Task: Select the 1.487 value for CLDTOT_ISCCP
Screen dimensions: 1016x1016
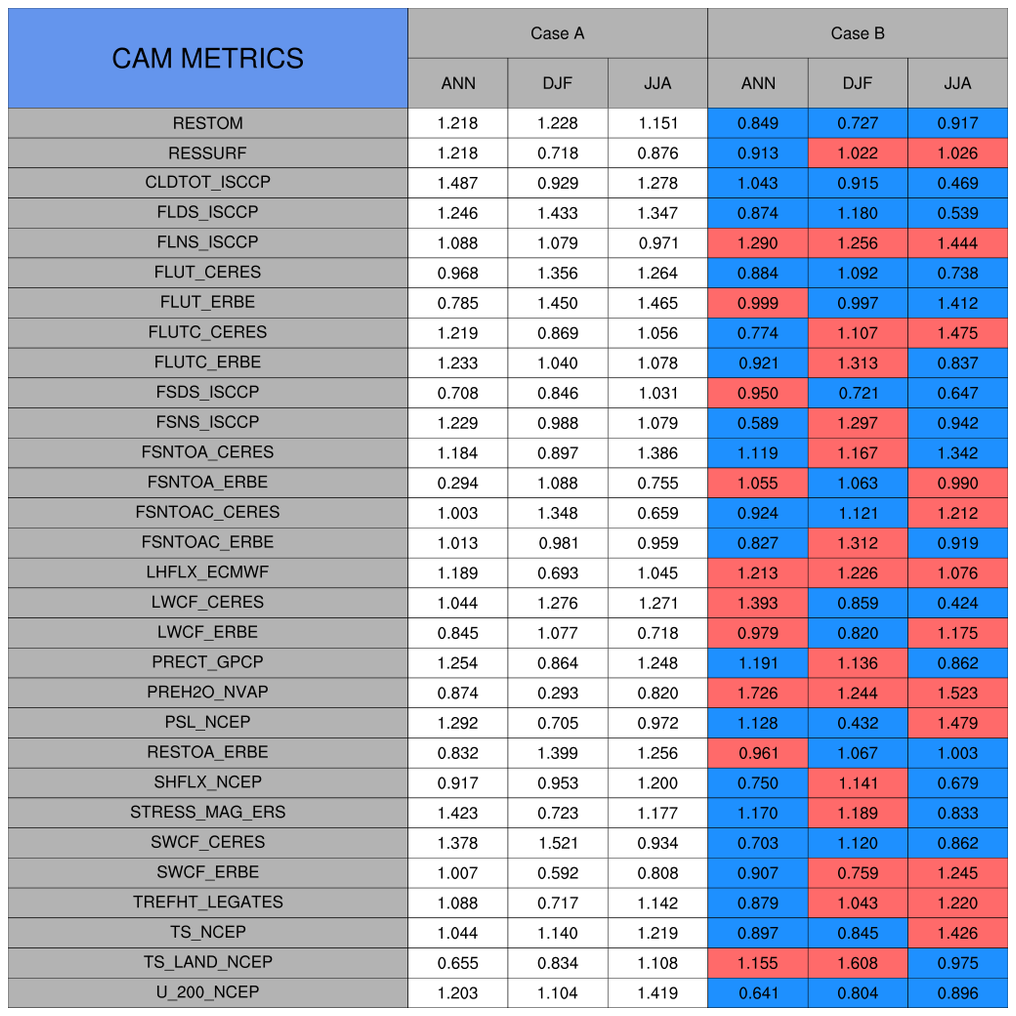Action: click(458, 183)
